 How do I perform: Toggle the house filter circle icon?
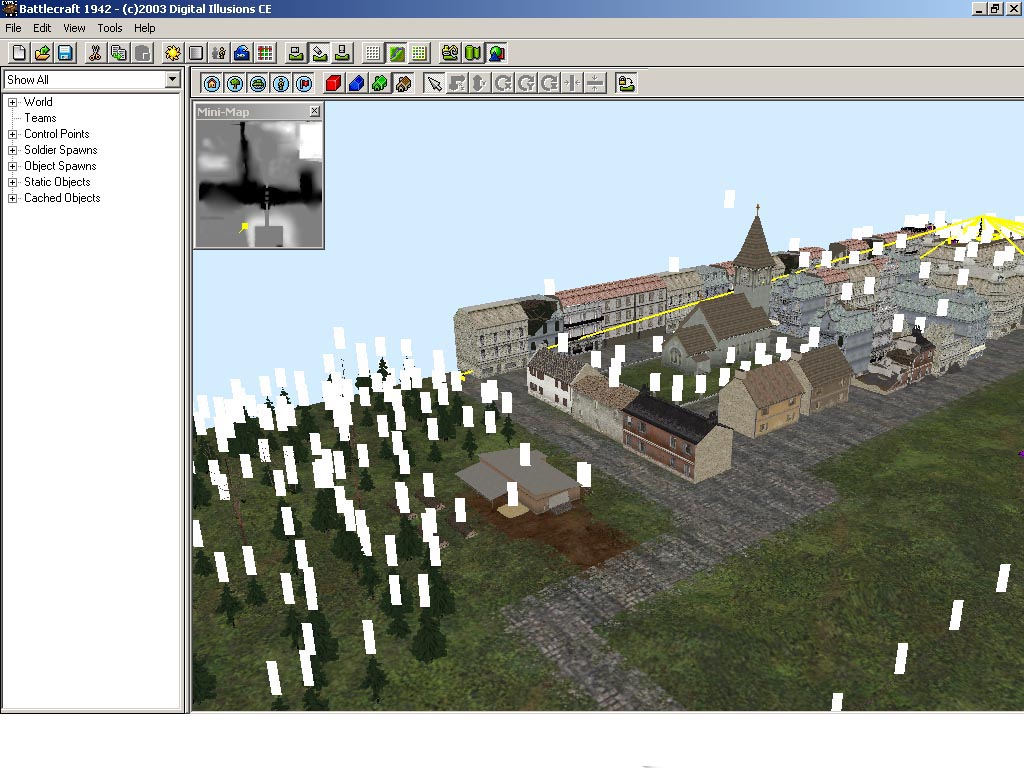pyautogui.click(x=212, y=84)
